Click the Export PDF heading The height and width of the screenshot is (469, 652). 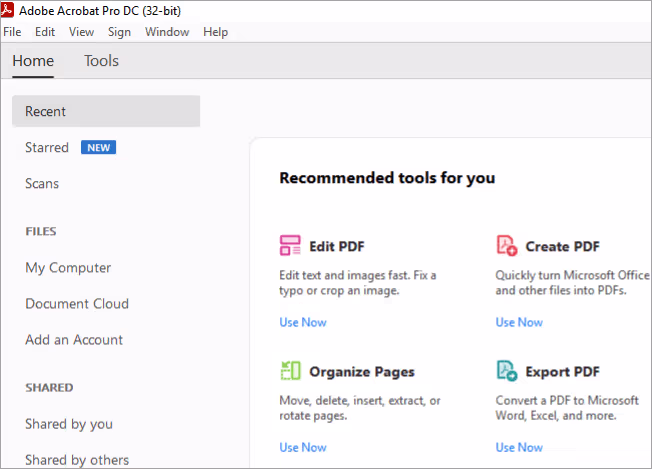pyautogui.click(x=563, y=372)
